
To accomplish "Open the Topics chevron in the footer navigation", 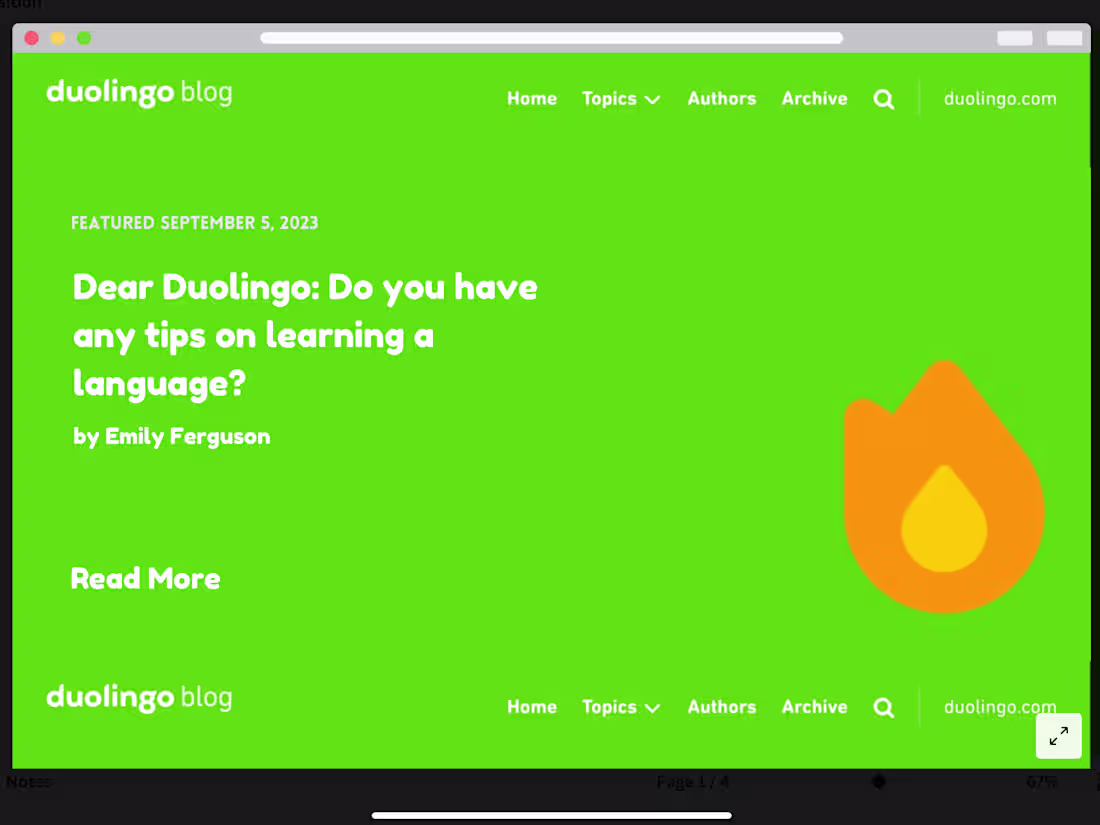I will tap(653, 707).
